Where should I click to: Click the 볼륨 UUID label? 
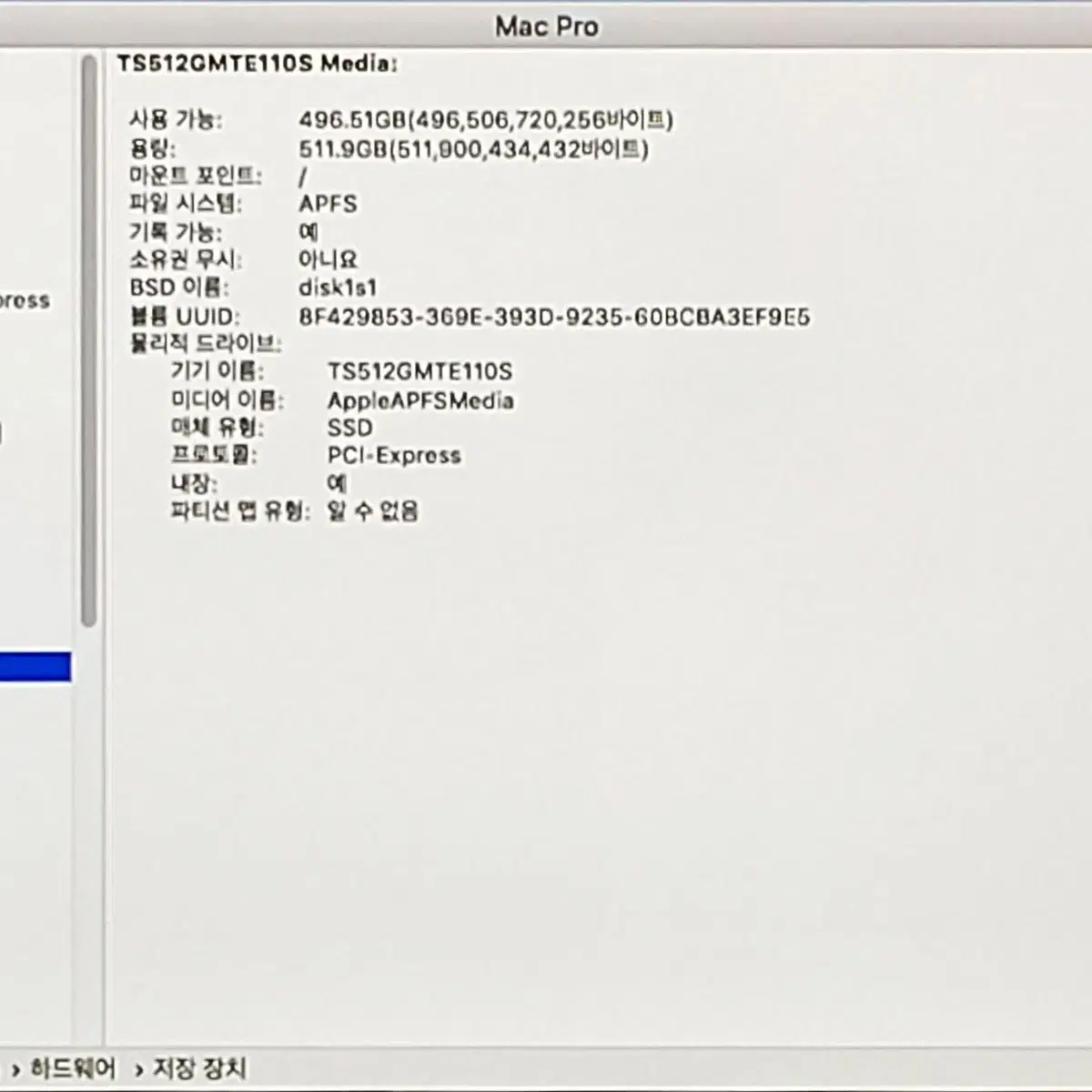click(185, 317)
